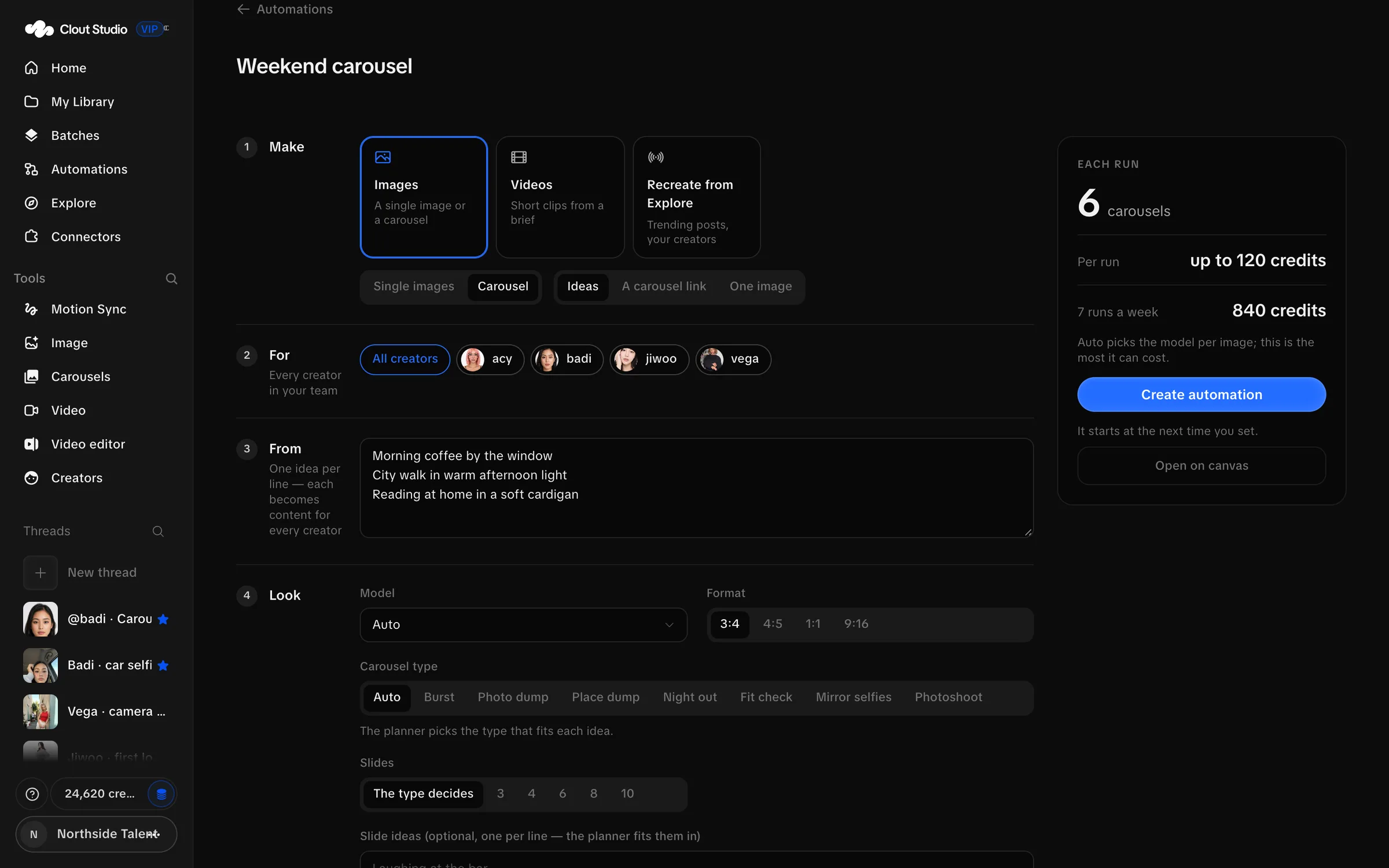Viewport: 1389px width, 868px height.
Task: Toggle the vega creator chip
Action: pos(733,359)
